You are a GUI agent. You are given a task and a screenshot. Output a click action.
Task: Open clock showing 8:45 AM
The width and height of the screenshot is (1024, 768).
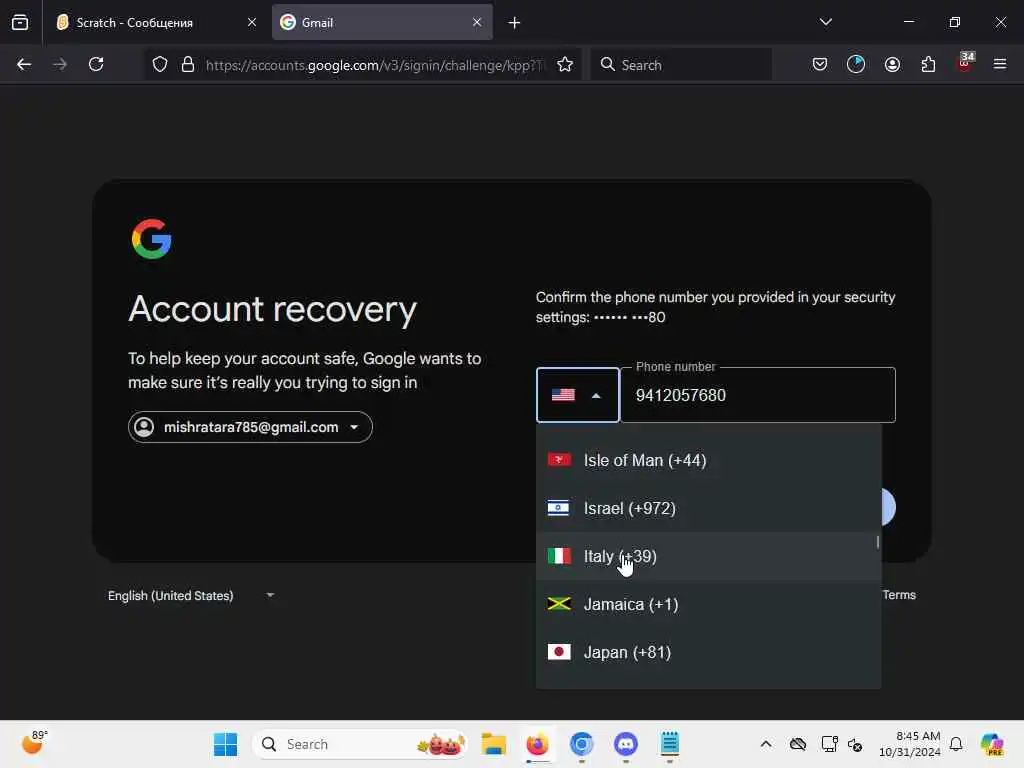pyautogui.click(x=910, y=744)
